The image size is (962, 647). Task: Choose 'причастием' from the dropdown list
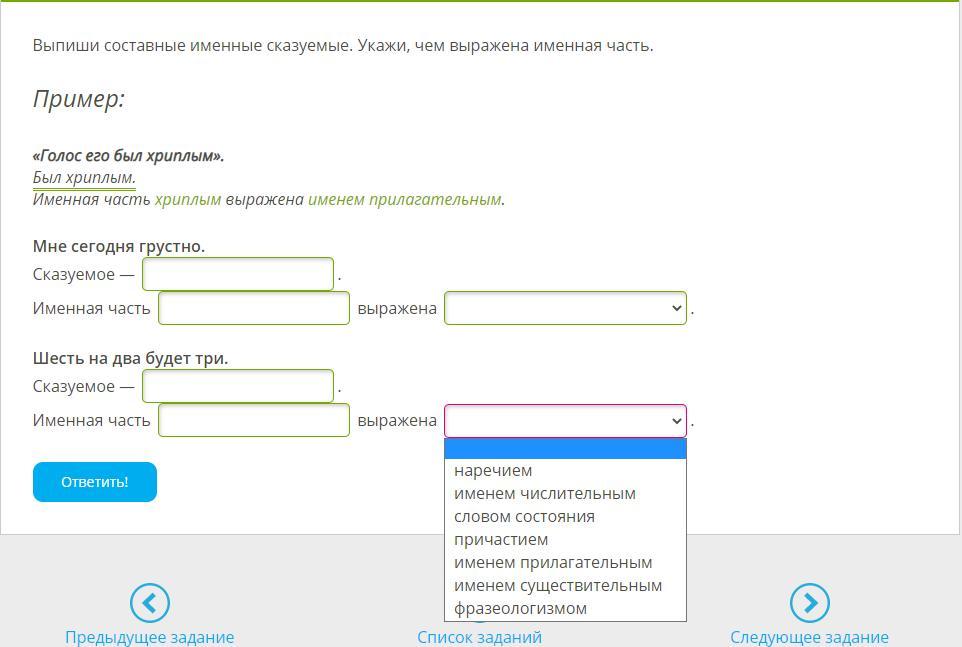click(565, 540)
